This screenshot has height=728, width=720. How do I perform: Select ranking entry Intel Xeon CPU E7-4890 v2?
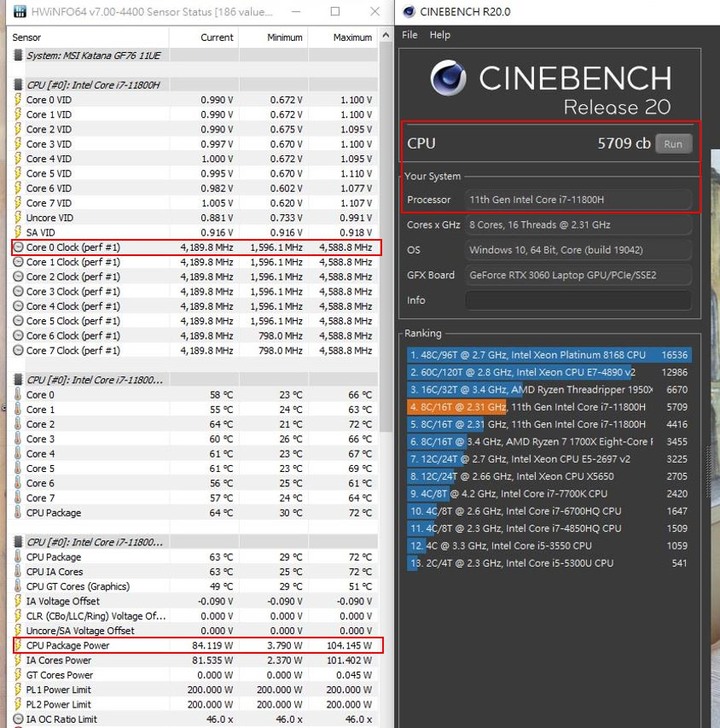pyautogui.click(x=549, y=372)
